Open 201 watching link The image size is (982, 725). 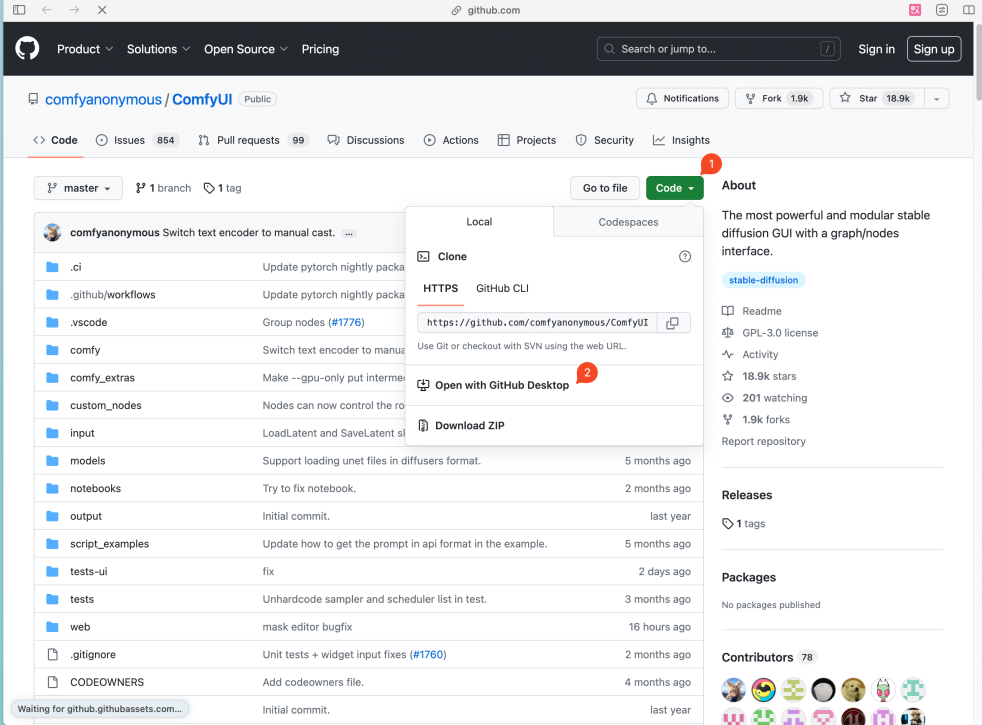pos(765,398)
